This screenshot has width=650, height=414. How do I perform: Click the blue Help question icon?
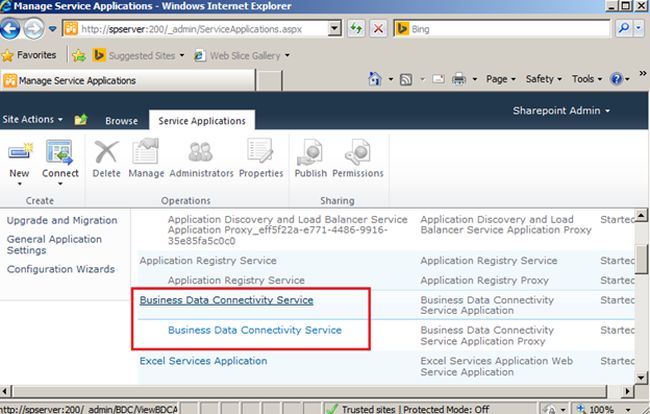coord(616,79)
